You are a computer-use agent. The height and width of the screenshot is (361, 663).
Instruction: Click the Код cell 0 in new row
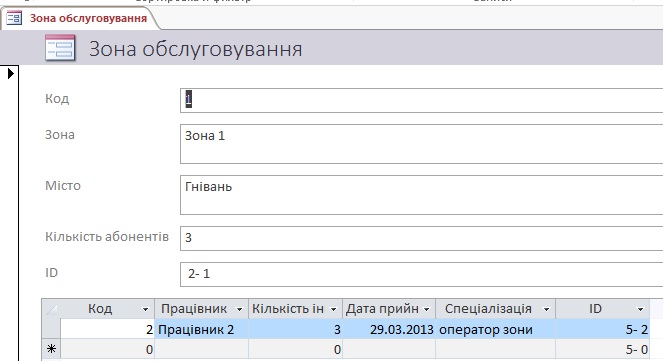(107, 349)
